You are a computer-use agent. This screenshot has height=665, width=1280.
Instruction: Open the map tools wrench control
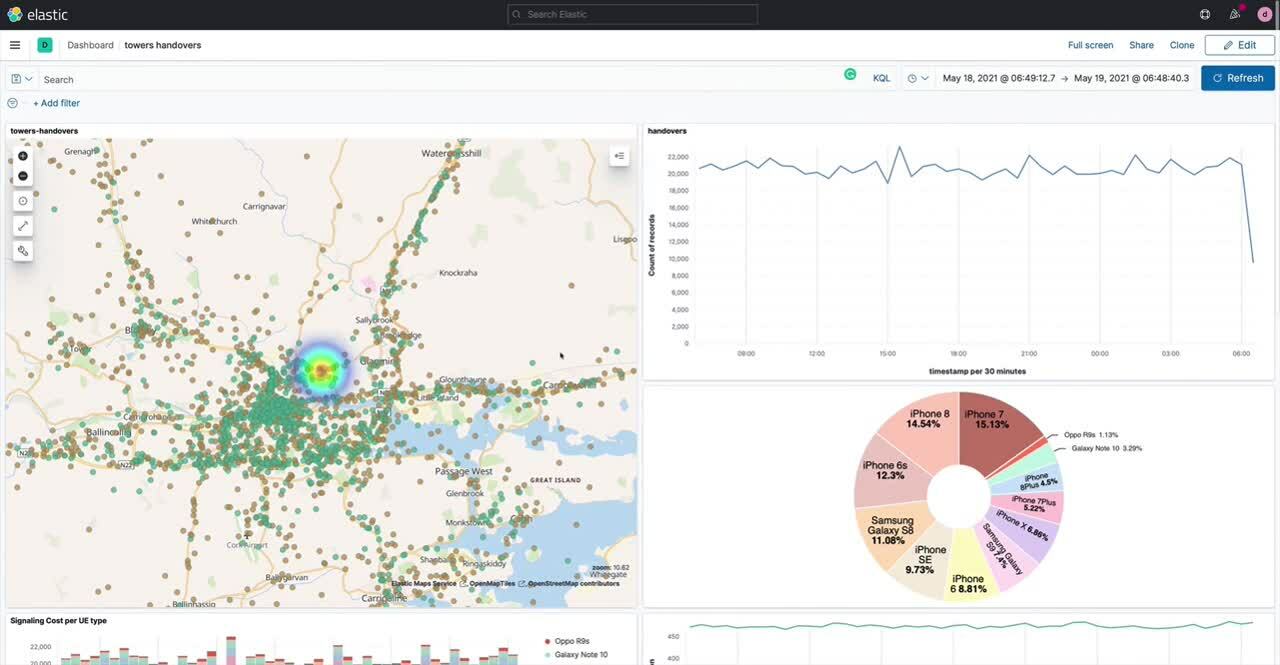[x=23, y=251]
